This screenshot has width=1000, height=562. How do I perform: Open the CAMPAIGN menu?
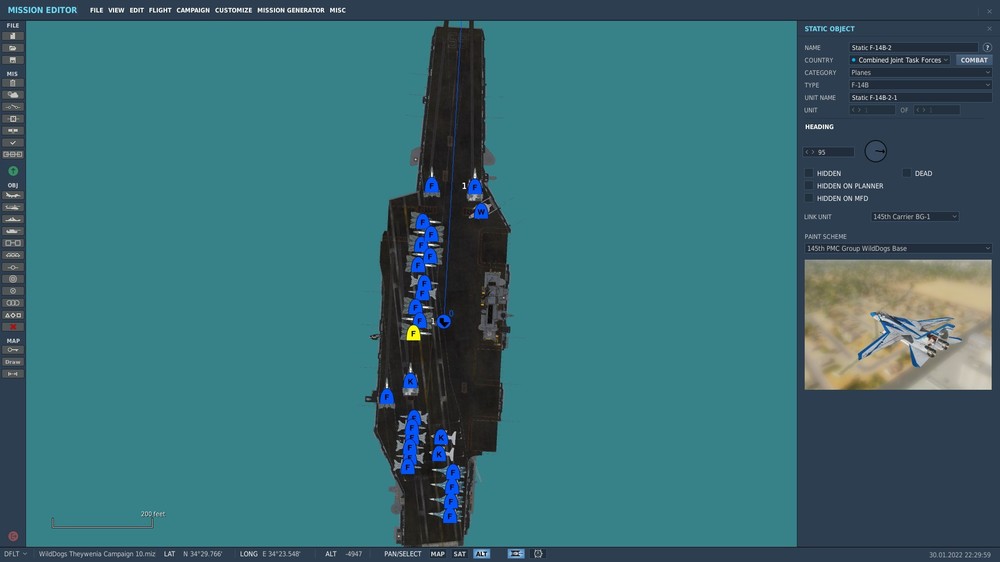[x=193, y=10]
